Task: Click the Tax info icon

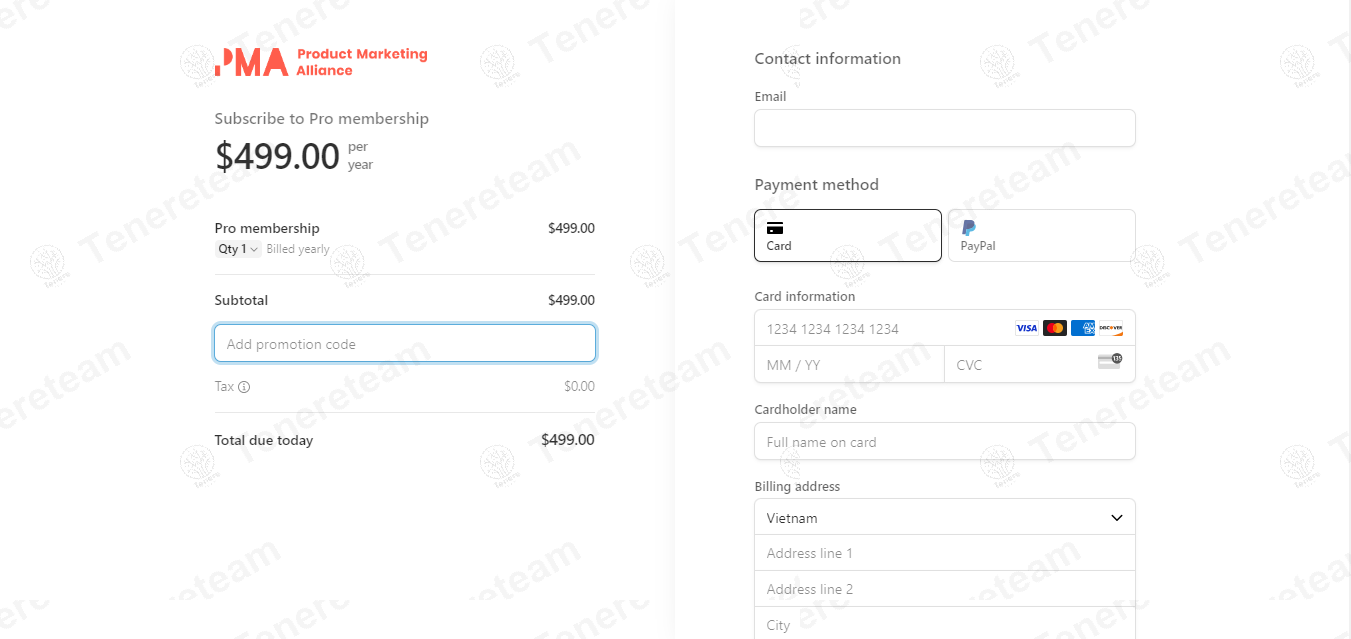Action: [244, 387]
